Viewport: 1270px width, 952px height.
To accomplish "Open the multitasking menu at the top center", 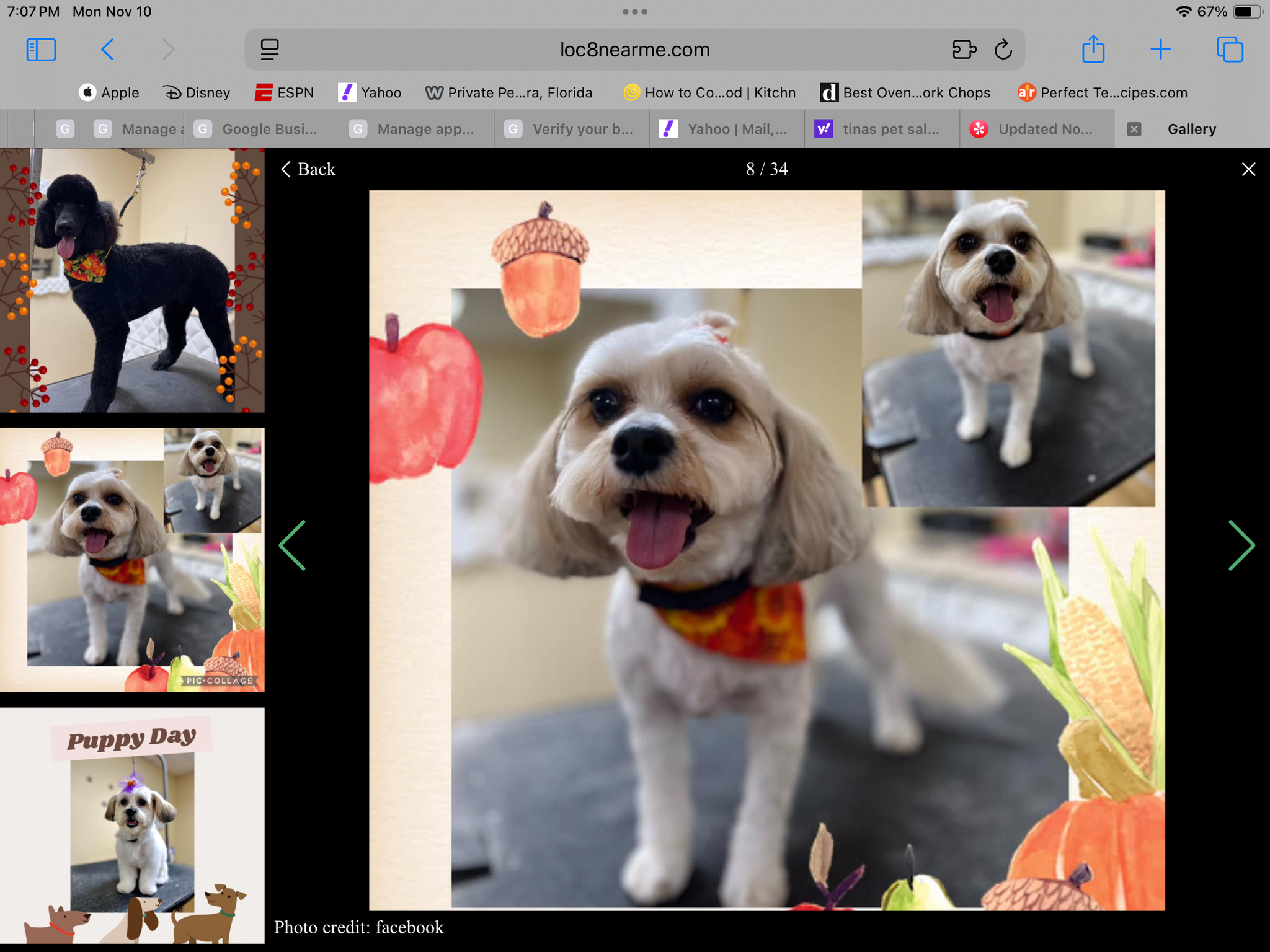I will click(x=635, y=11).
